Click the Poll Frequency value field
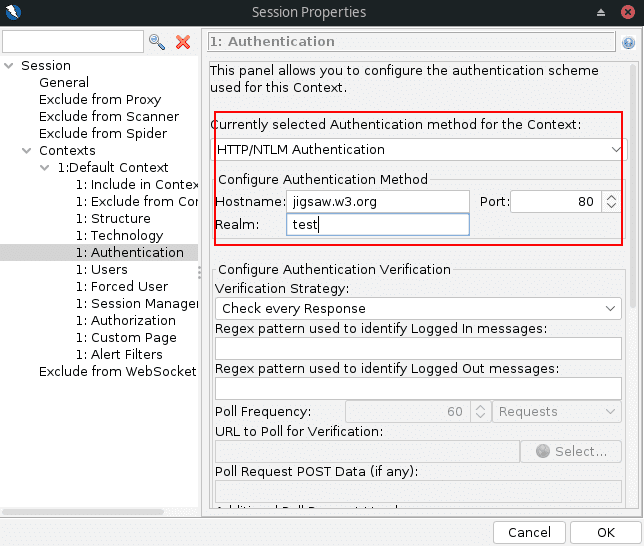This screenshot has width=644, height=546. (x=408, y=412)
